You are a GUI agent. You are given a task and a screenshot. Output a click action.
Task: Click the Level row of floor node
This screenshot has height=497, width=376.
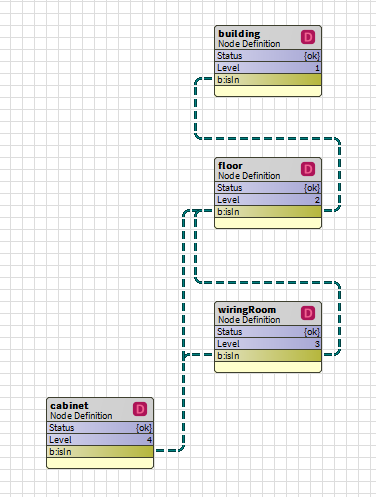268,200
